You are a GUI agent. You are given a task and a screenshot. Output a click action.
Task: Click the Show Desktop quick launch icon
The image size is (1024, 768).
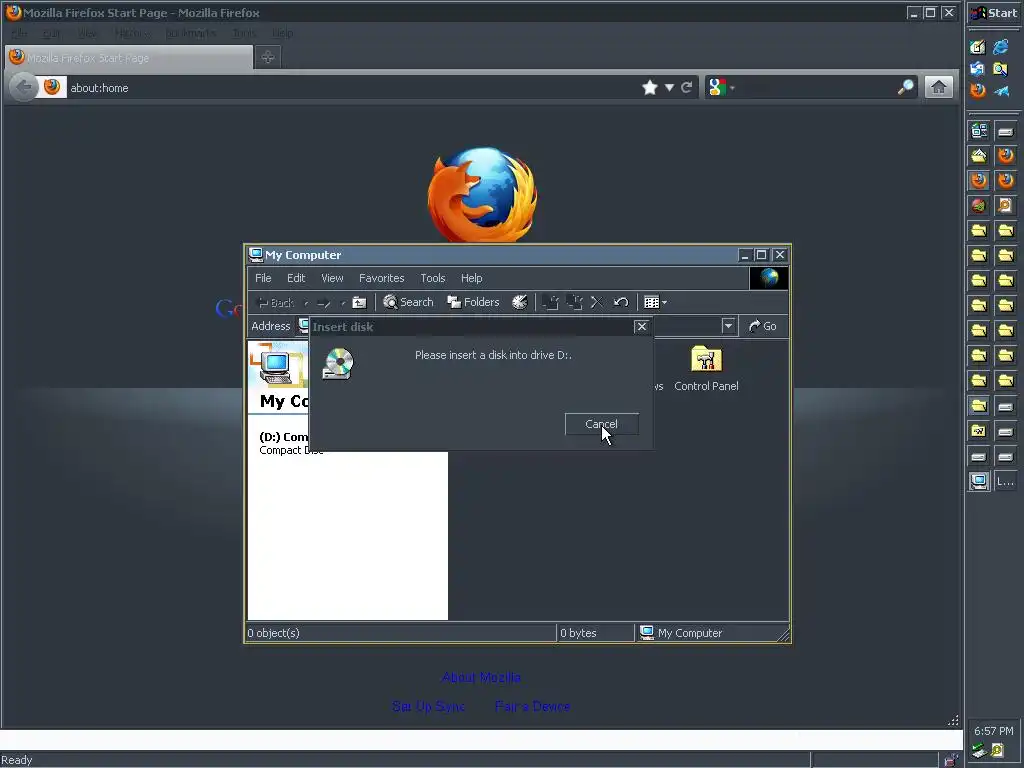(x=978, y=47)
